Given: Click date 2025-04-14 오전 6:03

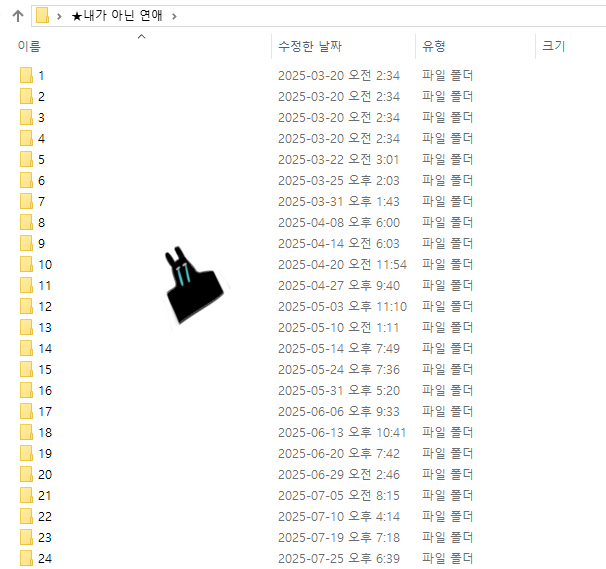Looking at the screenshot, I should (x=339, y=243).
